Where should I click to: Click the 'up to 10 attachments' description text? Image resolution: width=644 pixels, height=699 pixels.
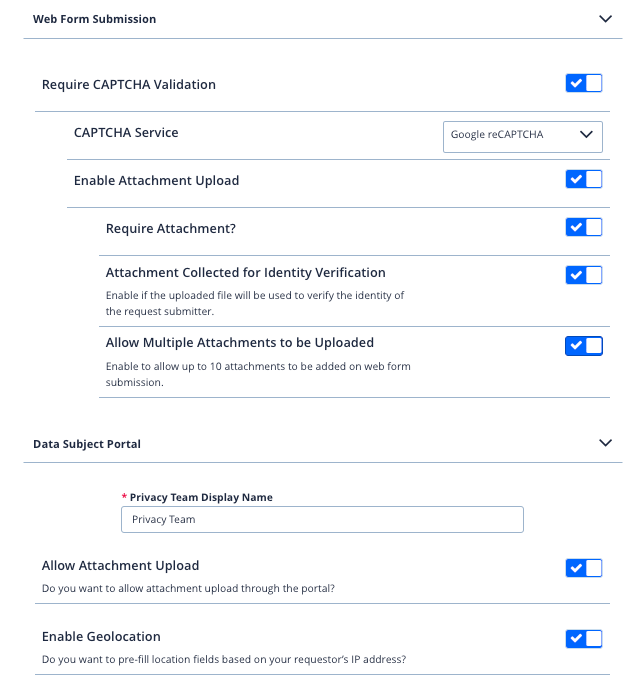click(x=258, y=374)
